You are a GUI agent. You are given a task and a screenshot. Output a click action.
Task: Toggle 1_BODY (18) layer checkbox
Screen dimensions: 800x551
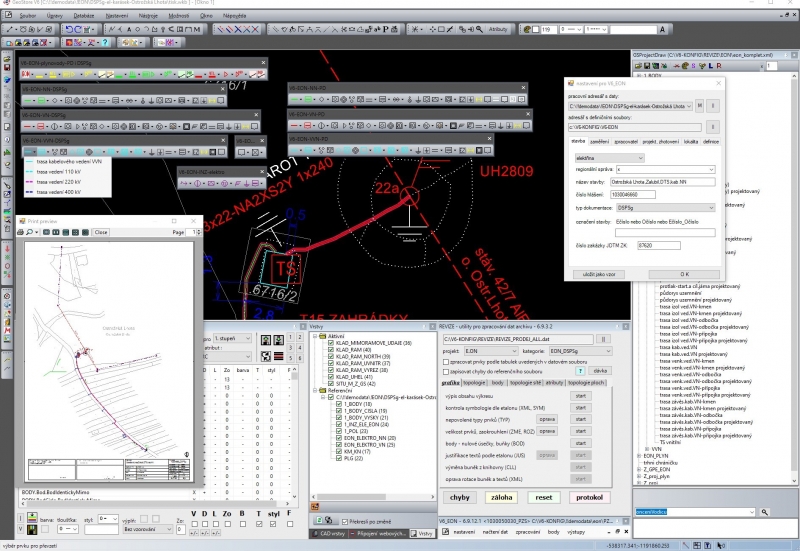coord(339,404)
